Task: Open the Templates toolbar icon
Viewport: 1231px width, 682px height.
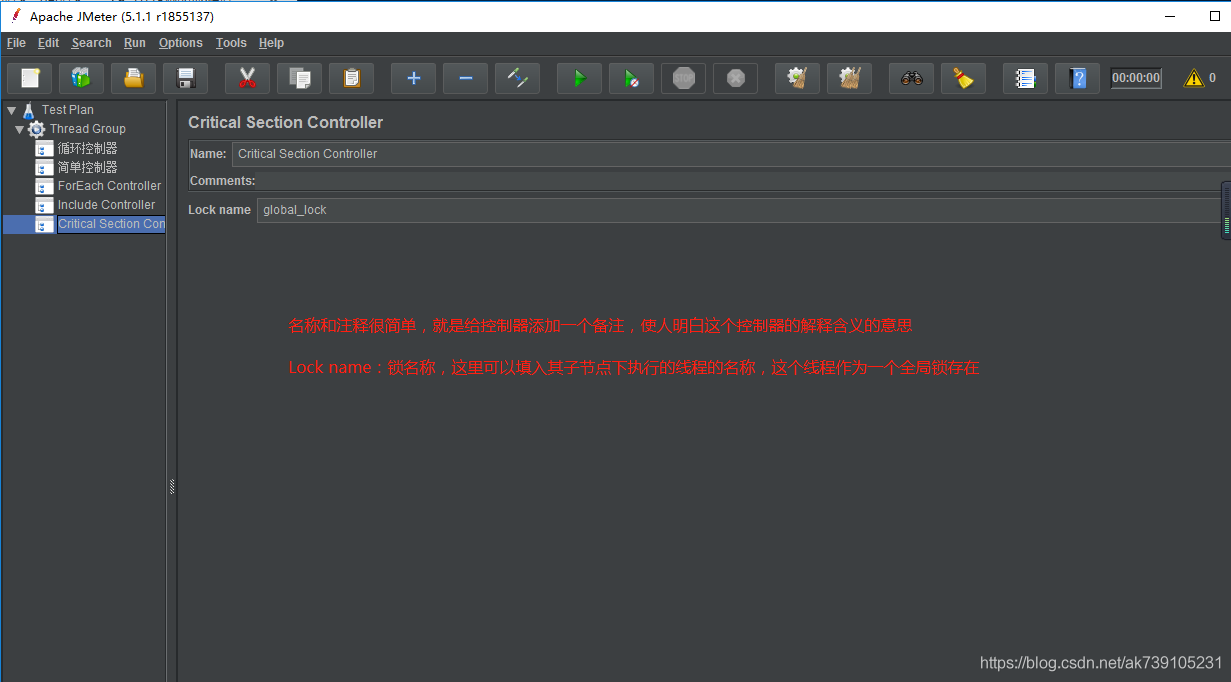Action: point(82,78)
